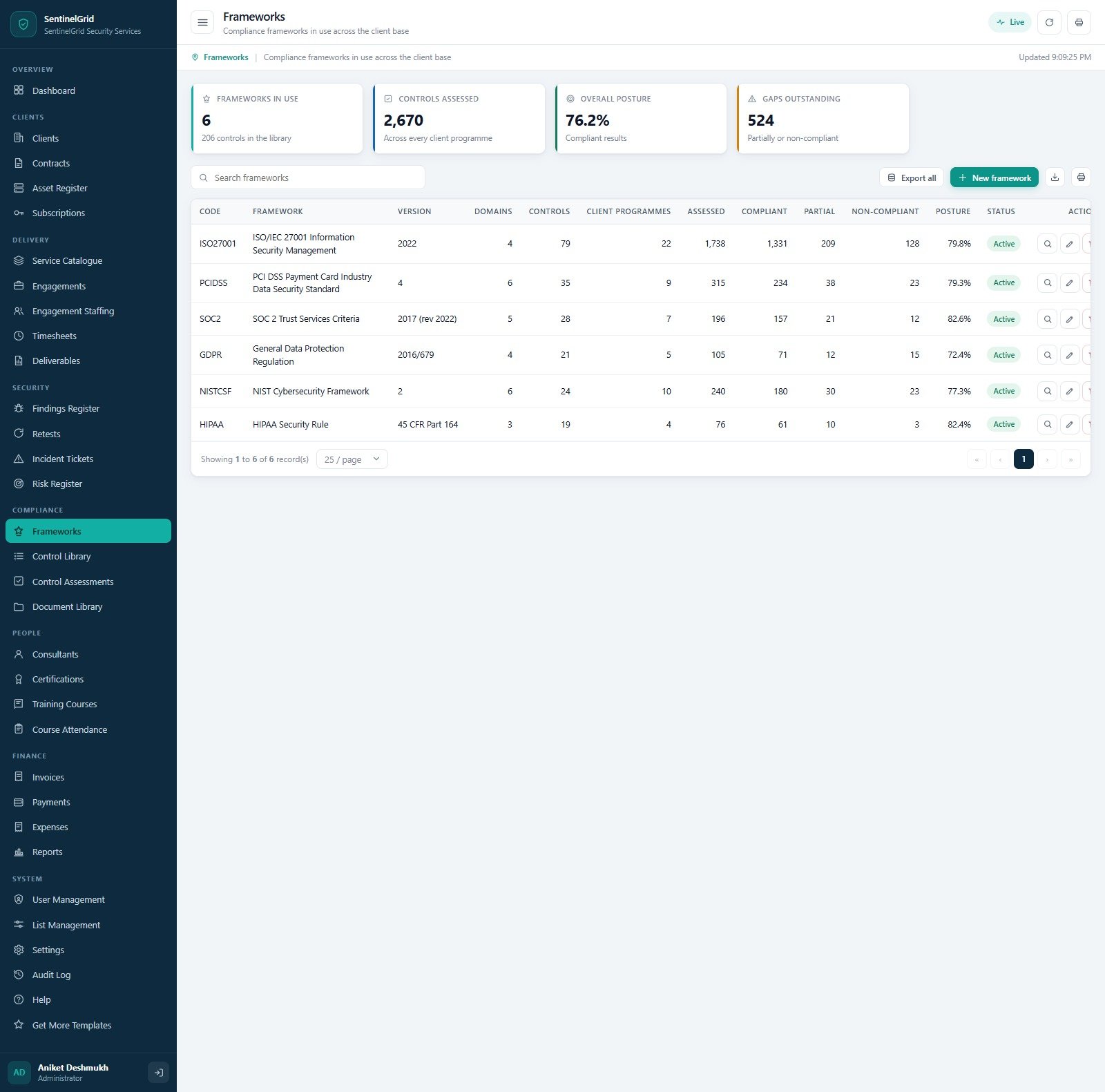Click the SentinelGrid shield logo

[x=23, y=24]
